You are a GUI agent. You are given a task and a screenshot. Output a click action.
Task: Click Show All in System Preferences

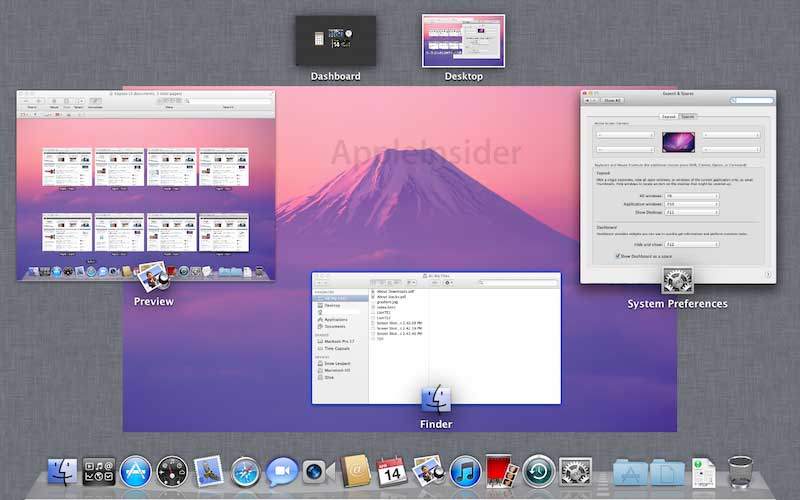[613, 101]
